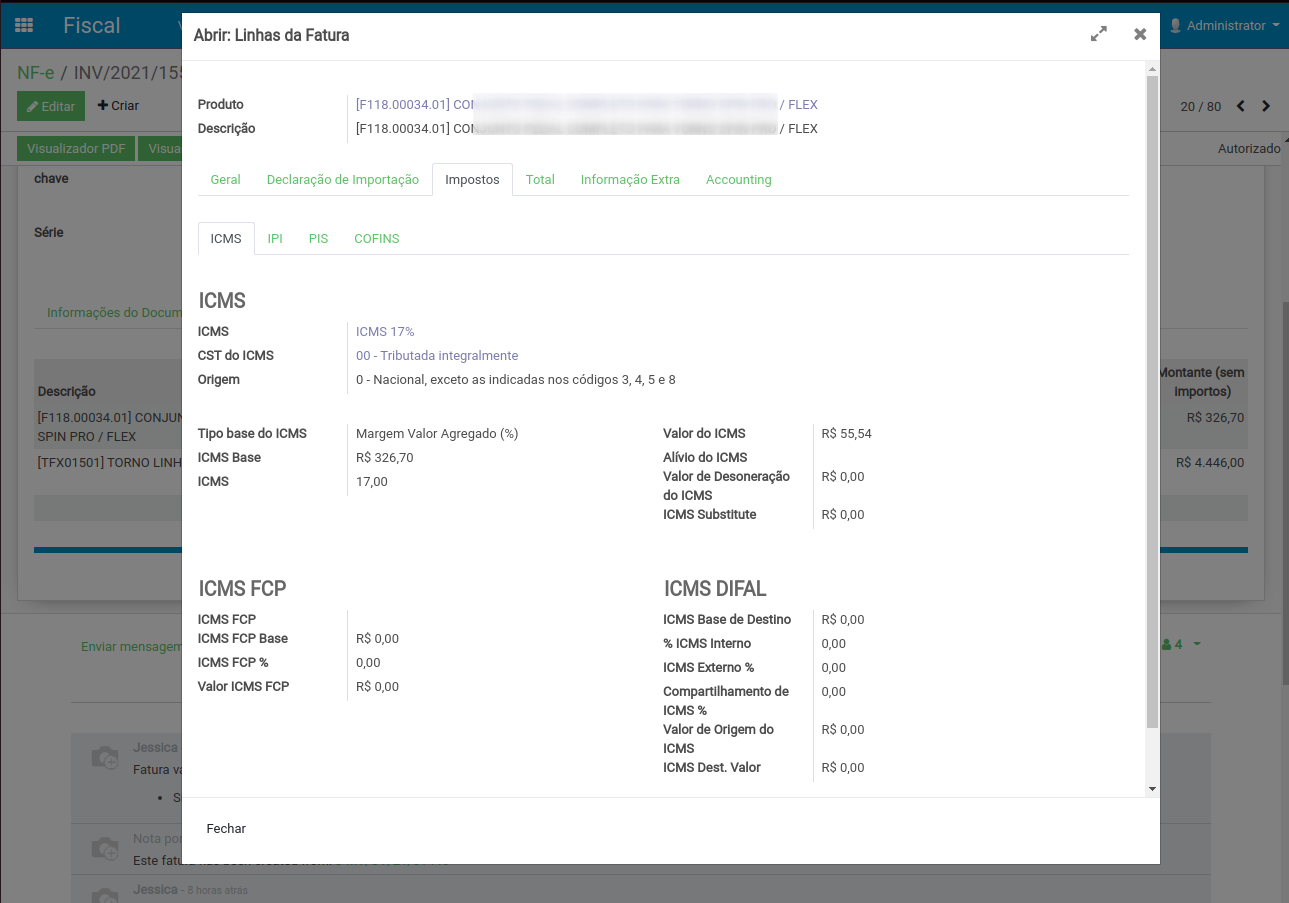Click the 20 / 80 pager counter
The height and width of the screenshot is (903, 1289).
pos(1201,106)
